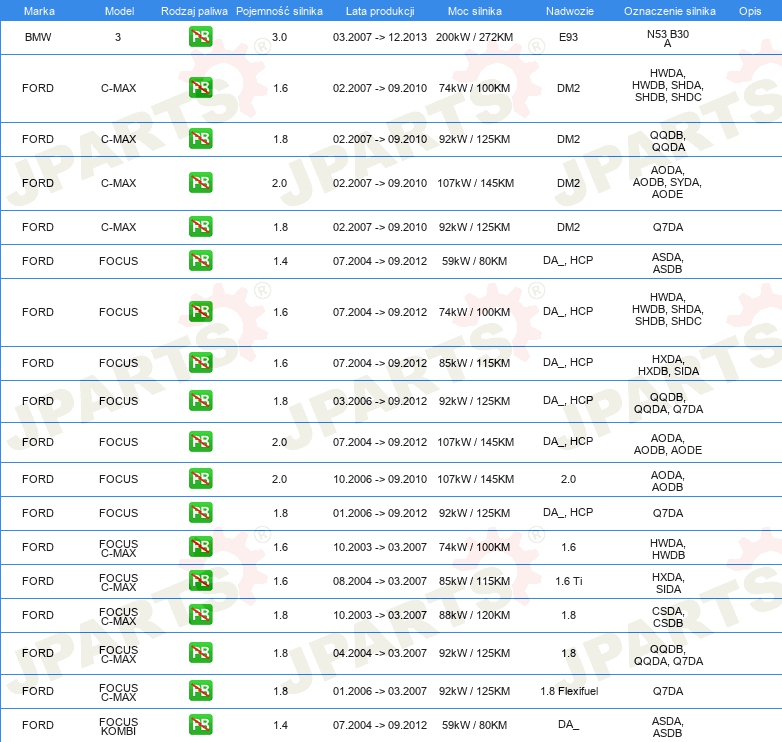
Task: Select the DM2 body cell in the C-MAX 2.0 row
Action: point(568,183)
